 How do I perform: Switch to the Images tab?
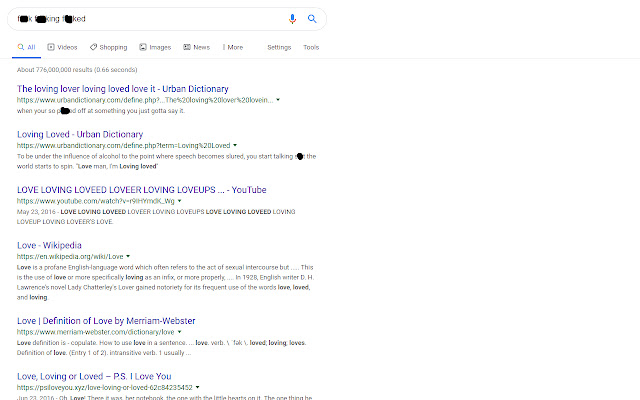coord(155,47)
